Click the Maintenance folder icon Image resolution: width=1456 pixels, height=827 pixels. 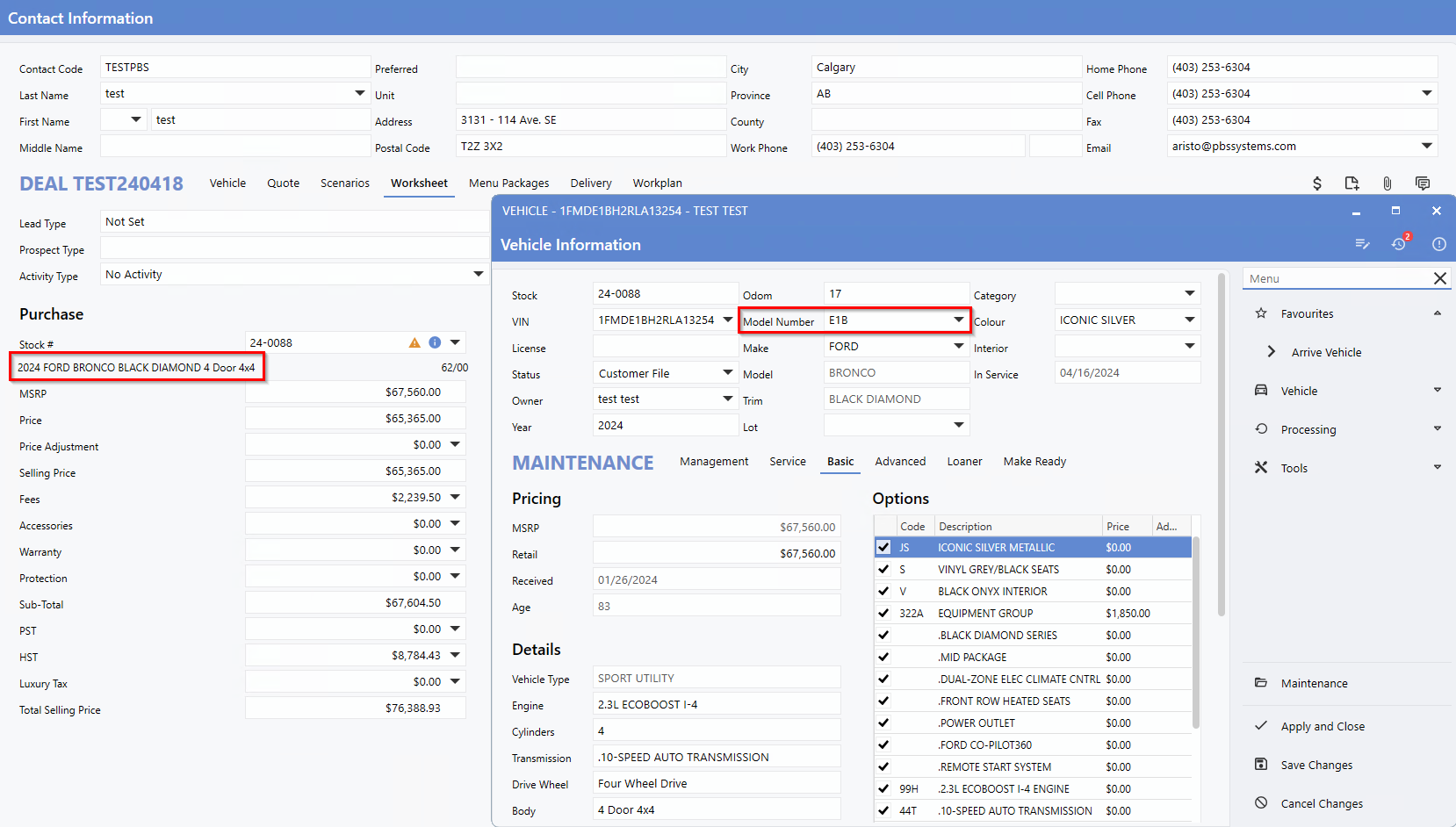click(x=1261, y=682)
